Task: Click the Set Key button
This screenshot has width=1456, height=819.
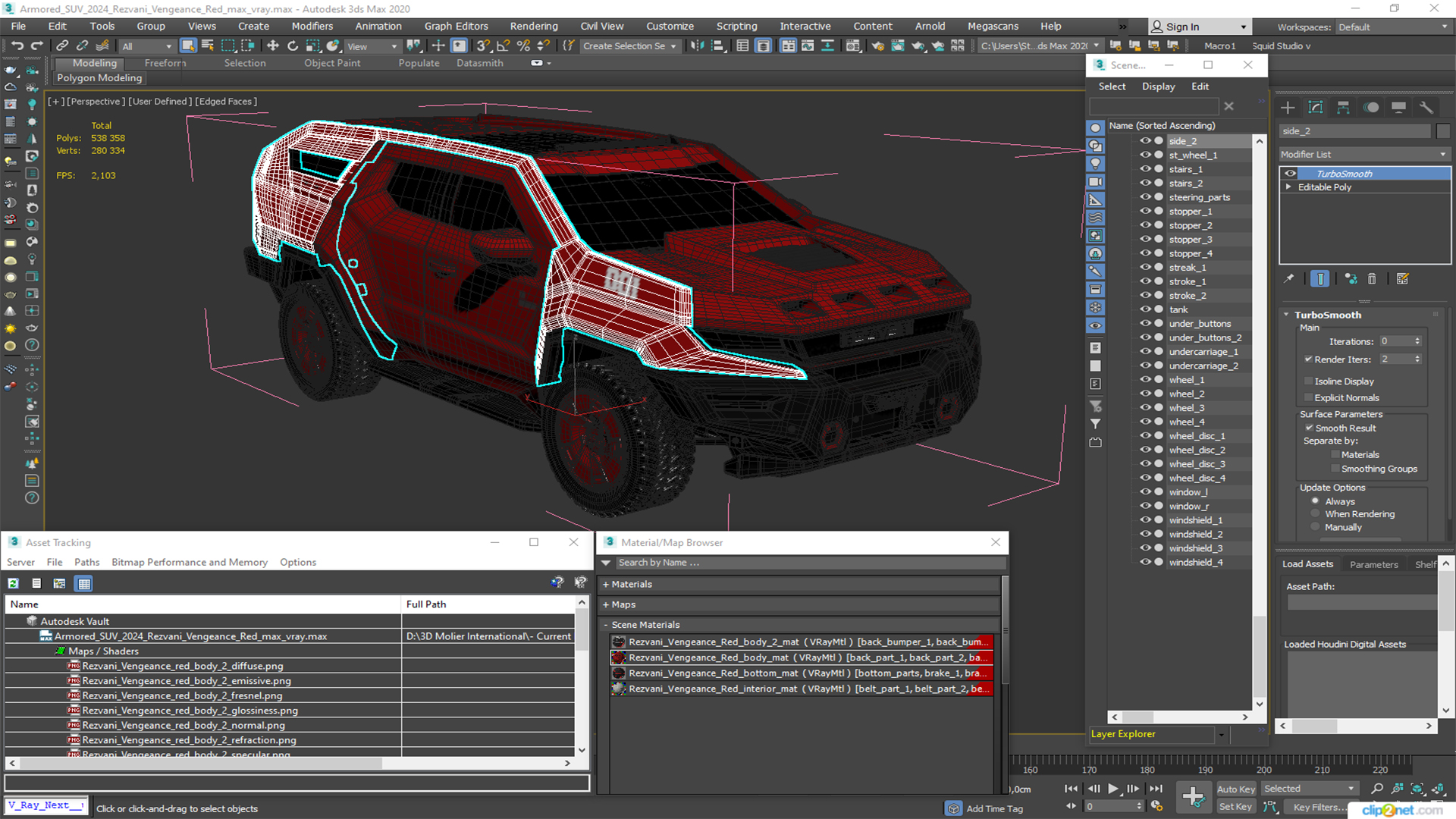Action: [x=1235, y=807]
